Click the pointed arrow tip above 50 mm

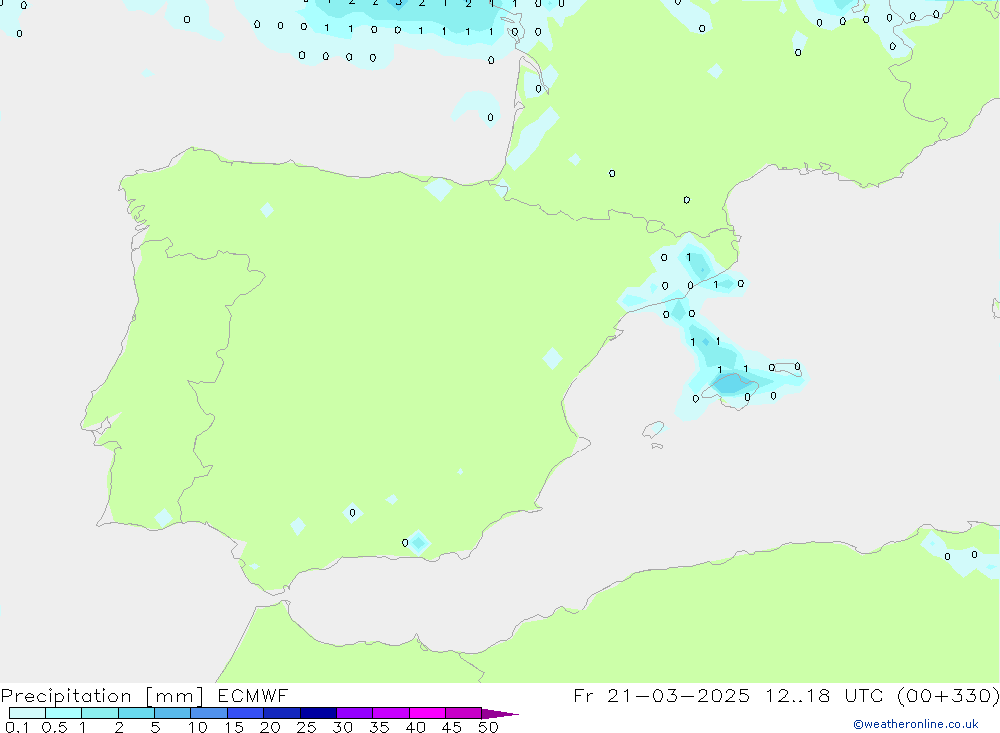point(500,714)
